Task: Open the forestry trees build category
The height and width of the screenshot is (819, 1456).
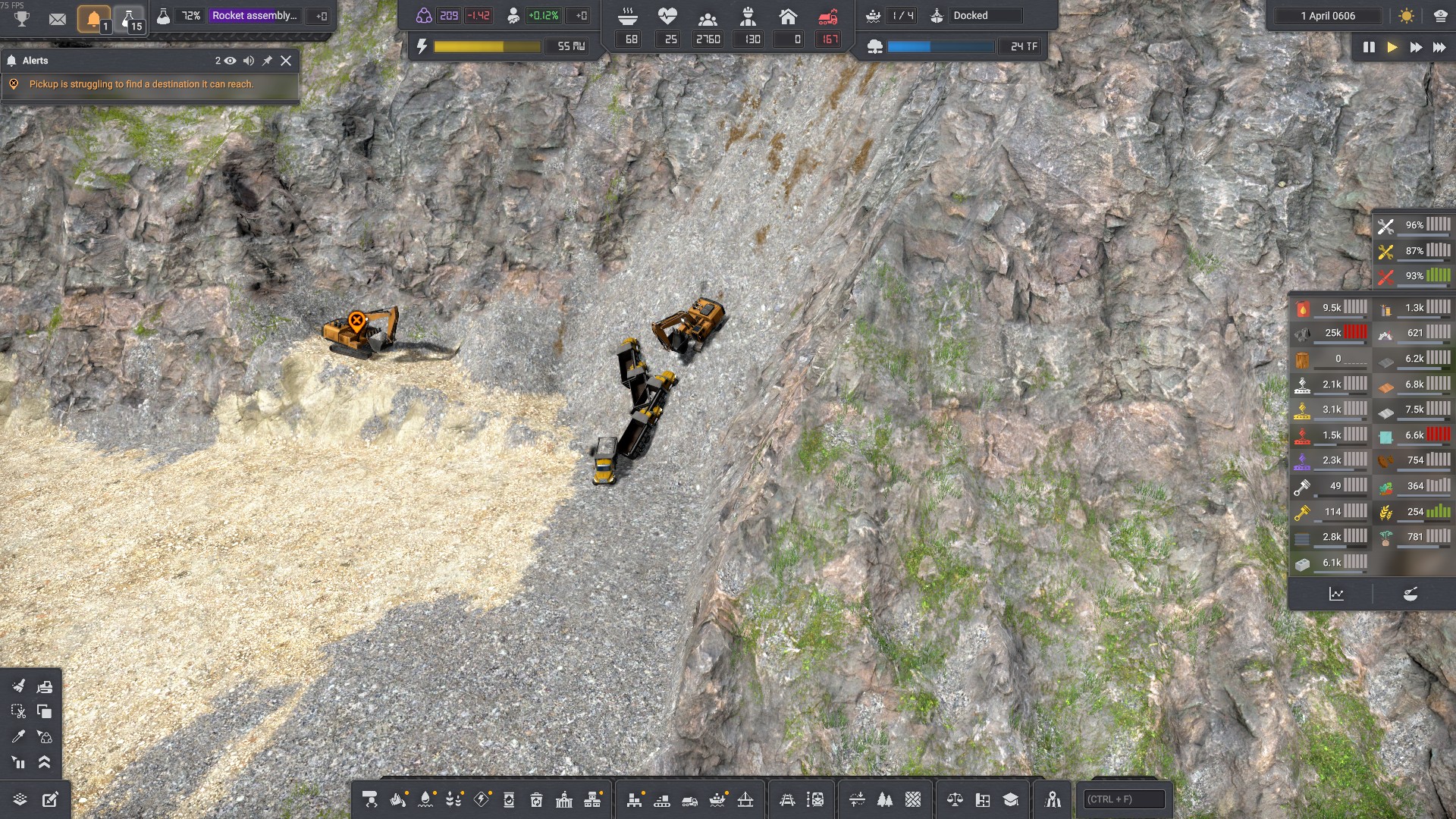Action: [x=884, y=799]
